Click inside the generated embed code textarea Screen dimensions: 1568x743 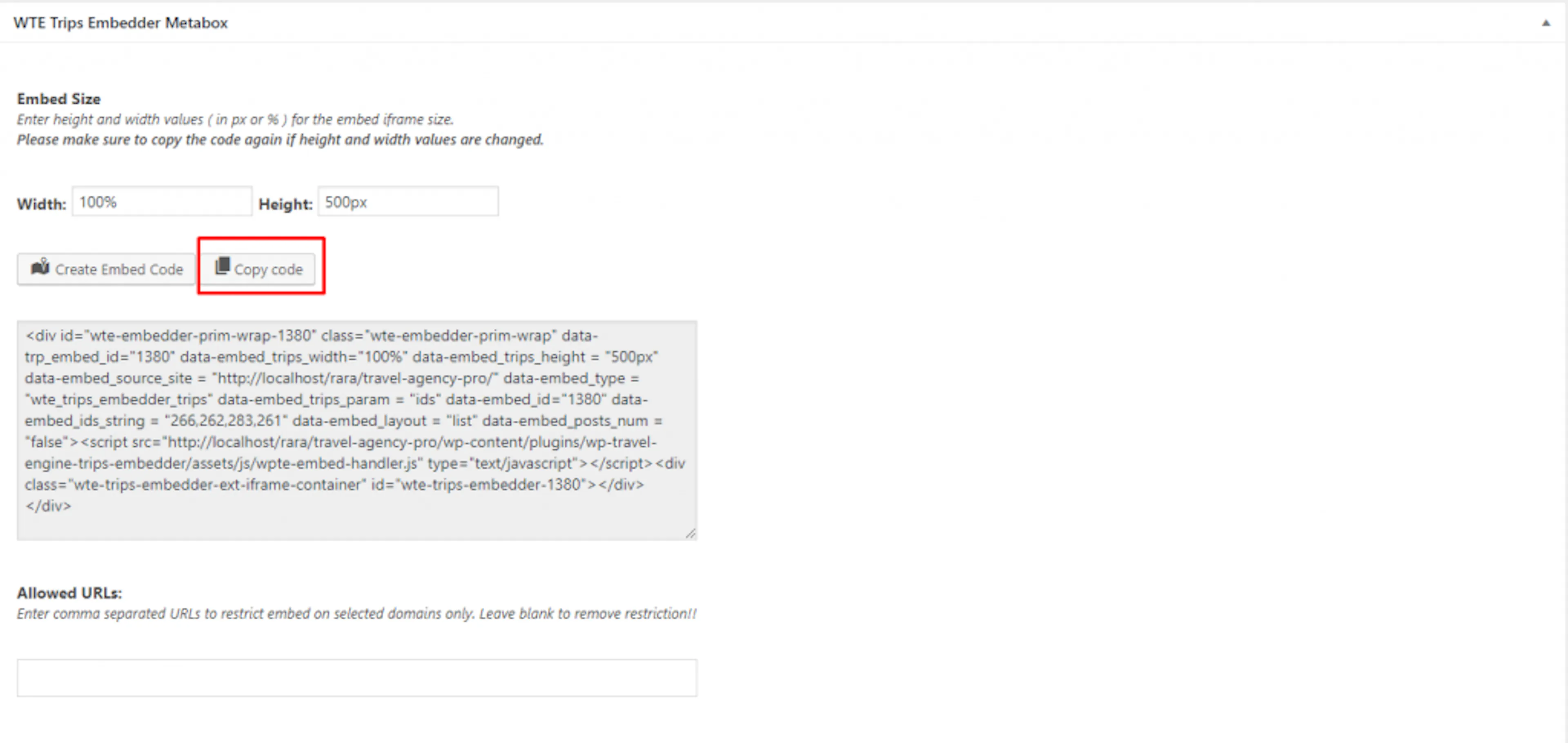pyautogui.click(x=357, y=431)
